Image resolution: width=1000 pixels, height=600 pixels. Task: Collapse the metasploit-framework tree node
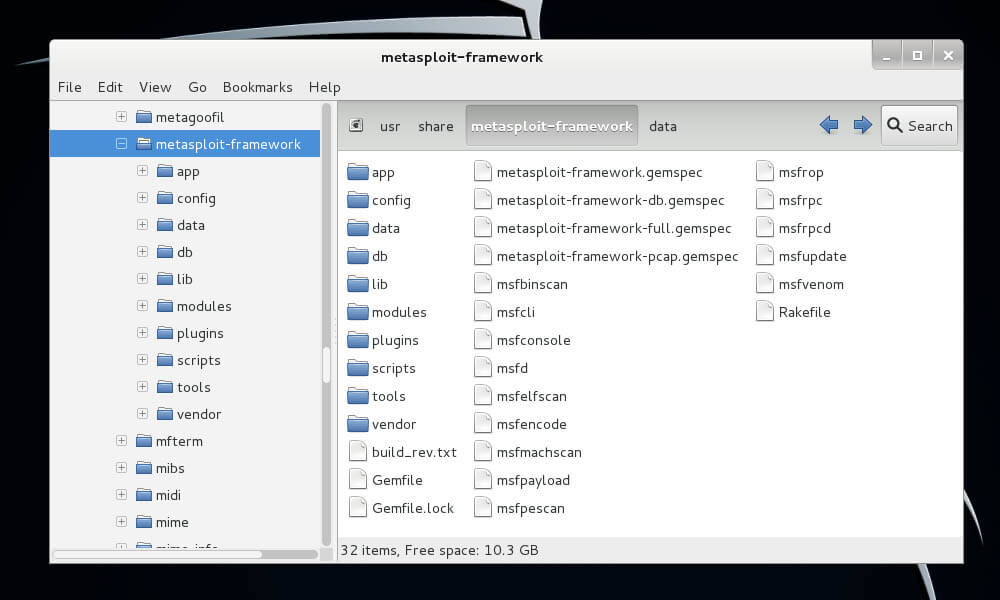click(x=121, y=144)
